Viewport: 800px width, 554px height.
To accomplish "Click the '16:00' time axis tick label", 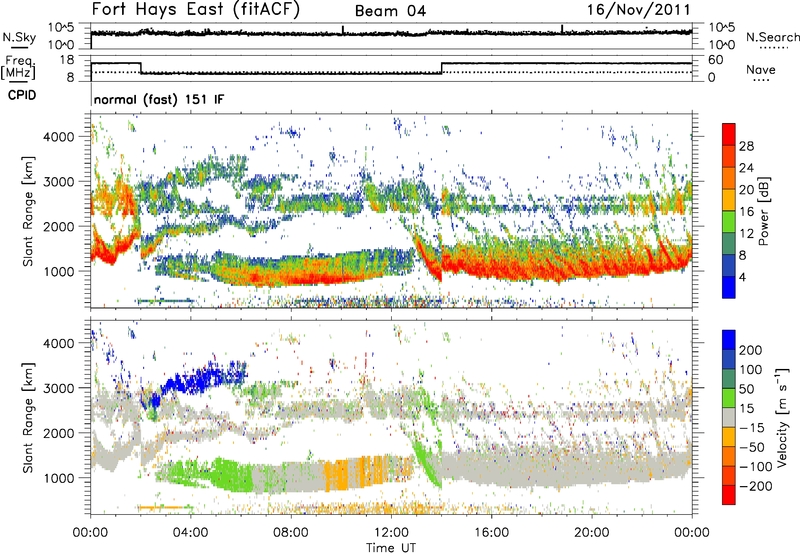I will click(491, 533).
